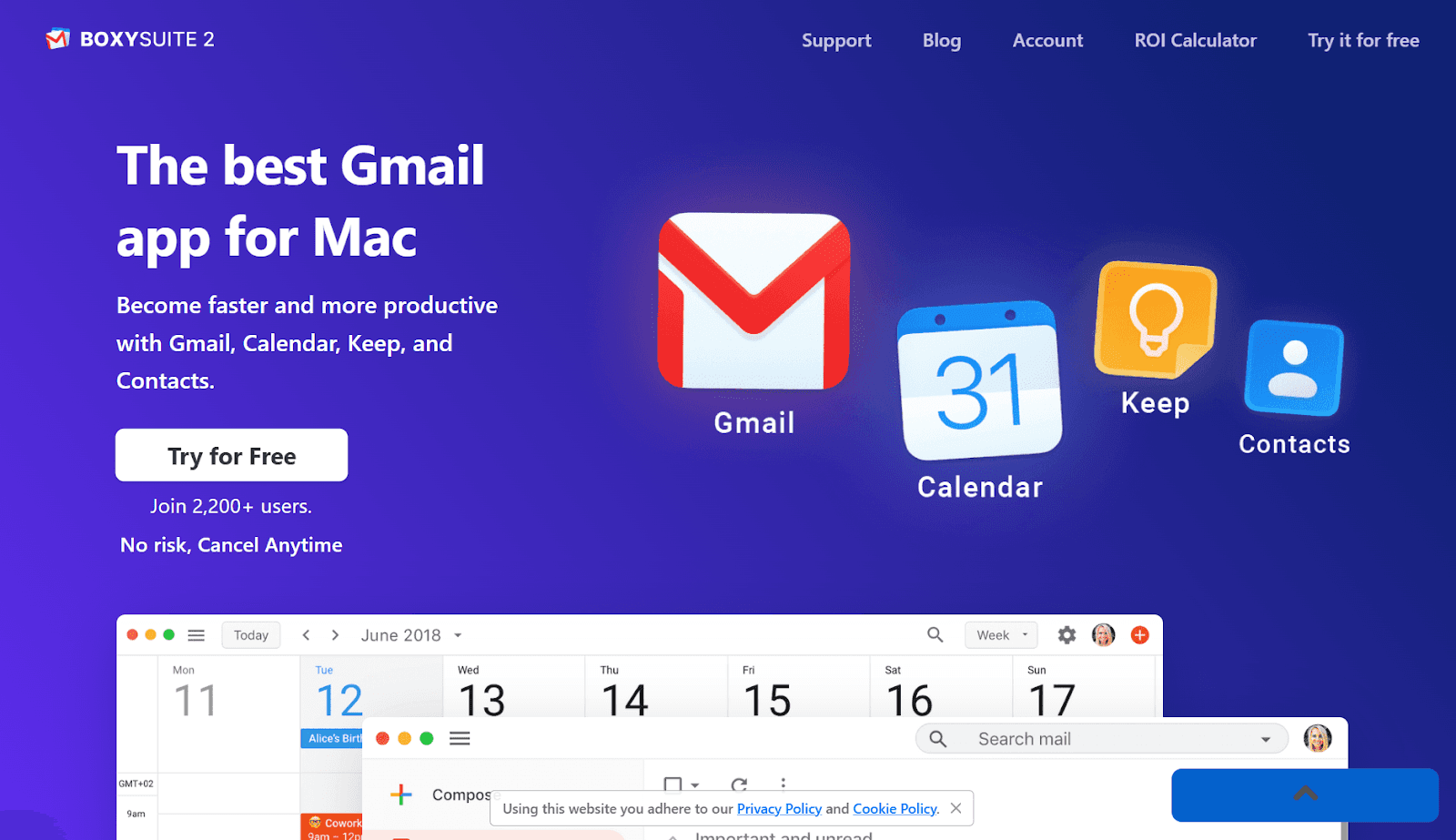Viewport: 1456px width, 840px height.
Task: Click the calendar search magnifier icon
Action: (935, 634)
